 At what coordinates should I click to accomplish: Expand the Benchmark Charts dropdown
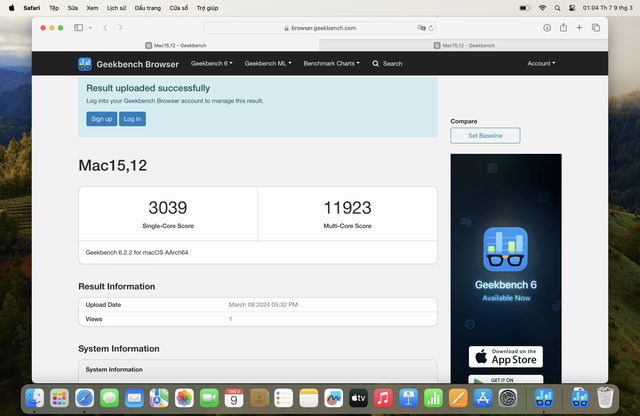[x=331, y=63]
